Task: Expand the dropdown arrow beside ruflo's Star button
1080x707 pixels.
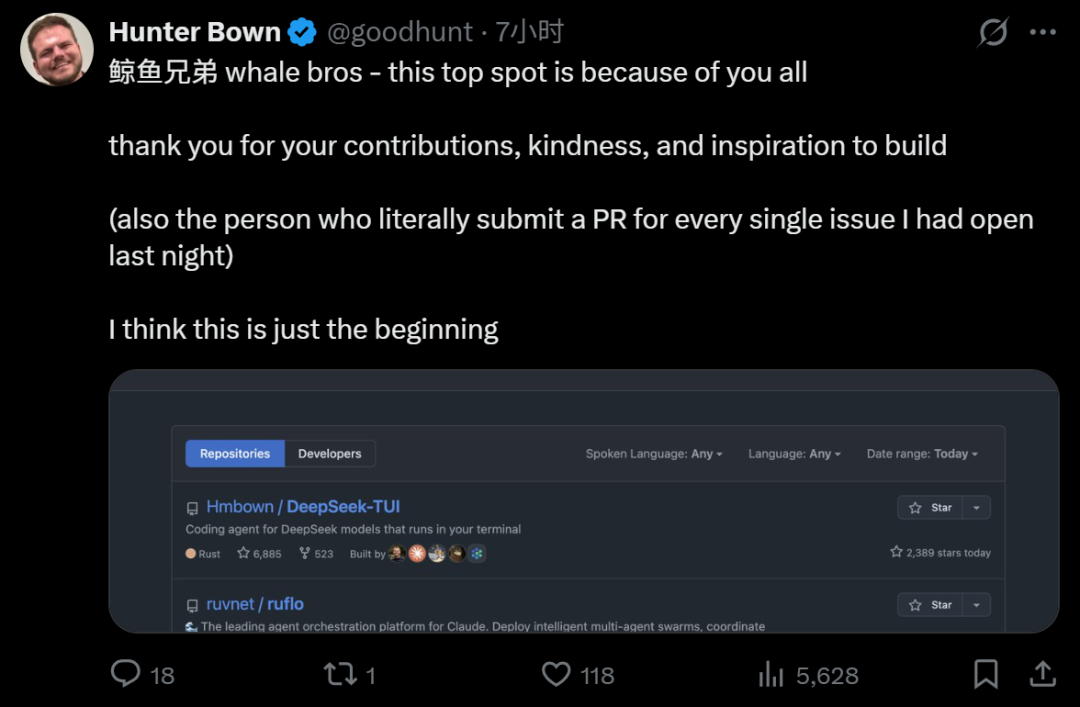Action: point(976,605)
